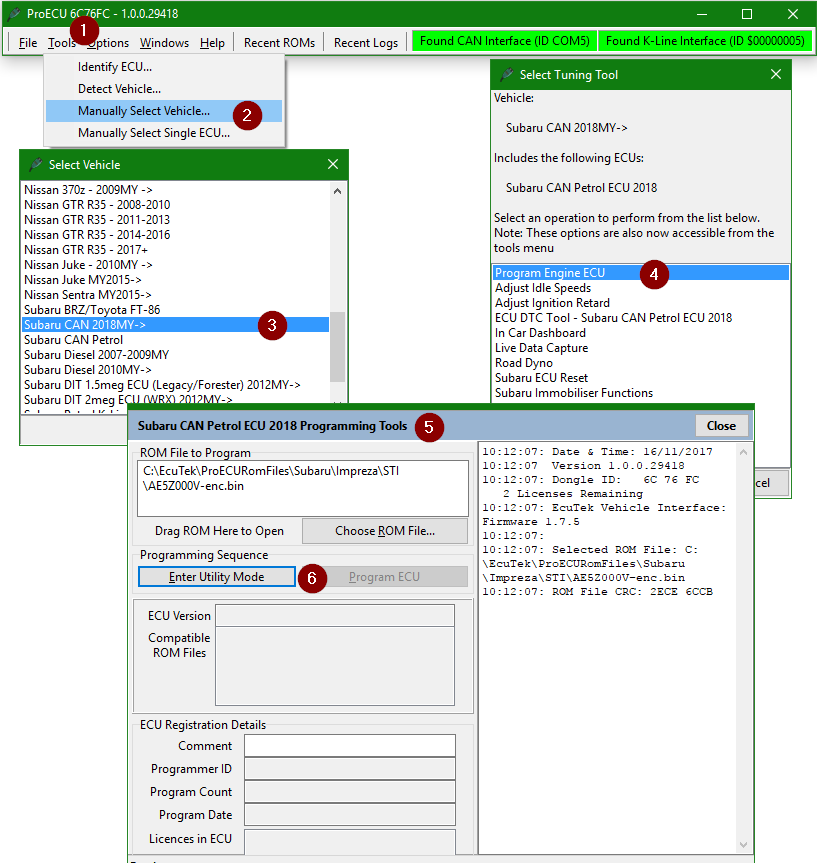817x863 pixels.
Task: Open the File menu
Action: [28, 43]
